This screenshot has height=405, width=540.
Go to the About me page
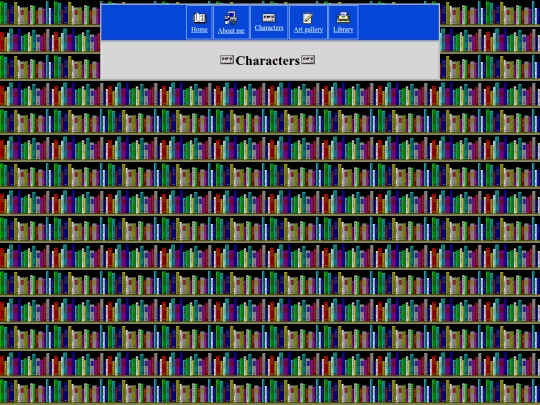point(231,31)
